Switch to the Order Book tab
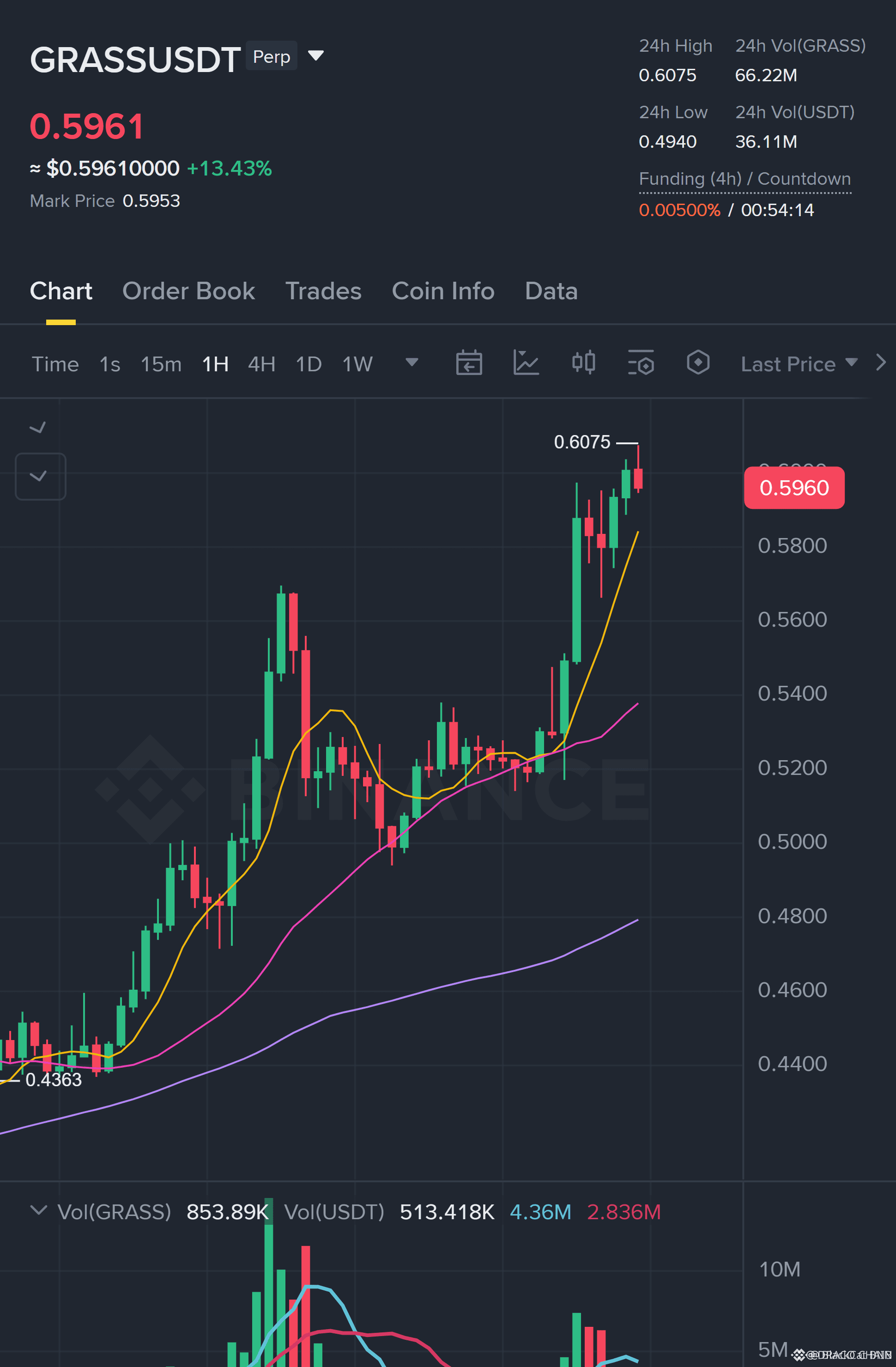896x1367 pixels. point(188,291)
